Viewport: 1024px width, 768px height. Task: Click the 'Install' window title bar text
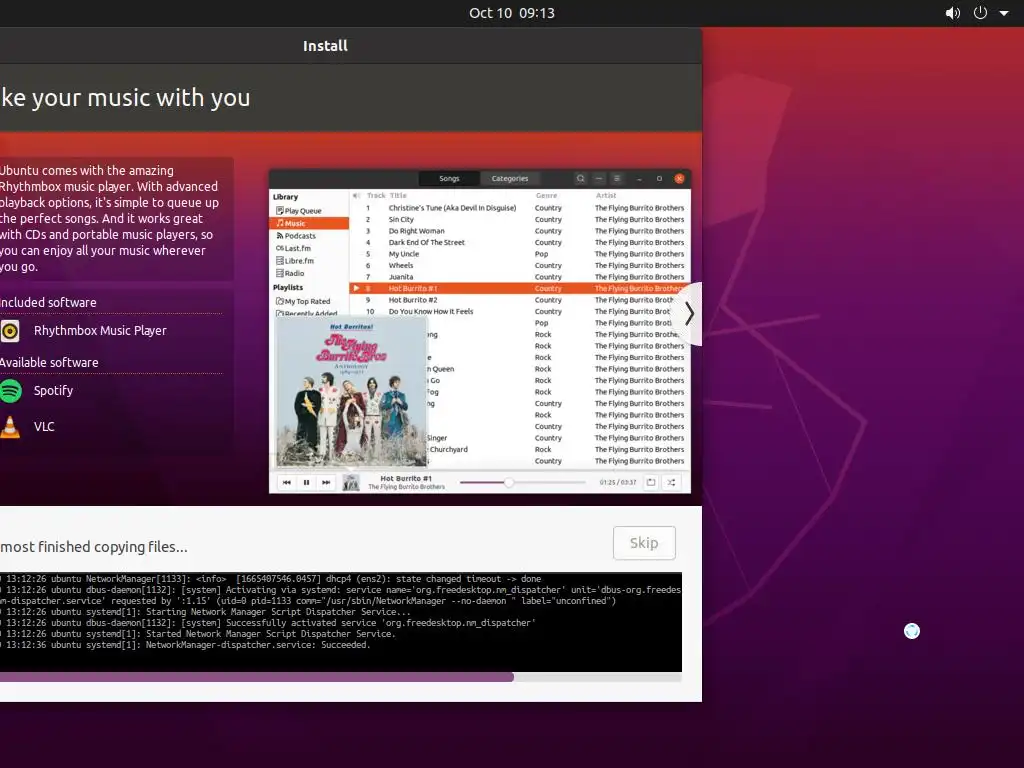pyautogui.click(x=325, y=46)
